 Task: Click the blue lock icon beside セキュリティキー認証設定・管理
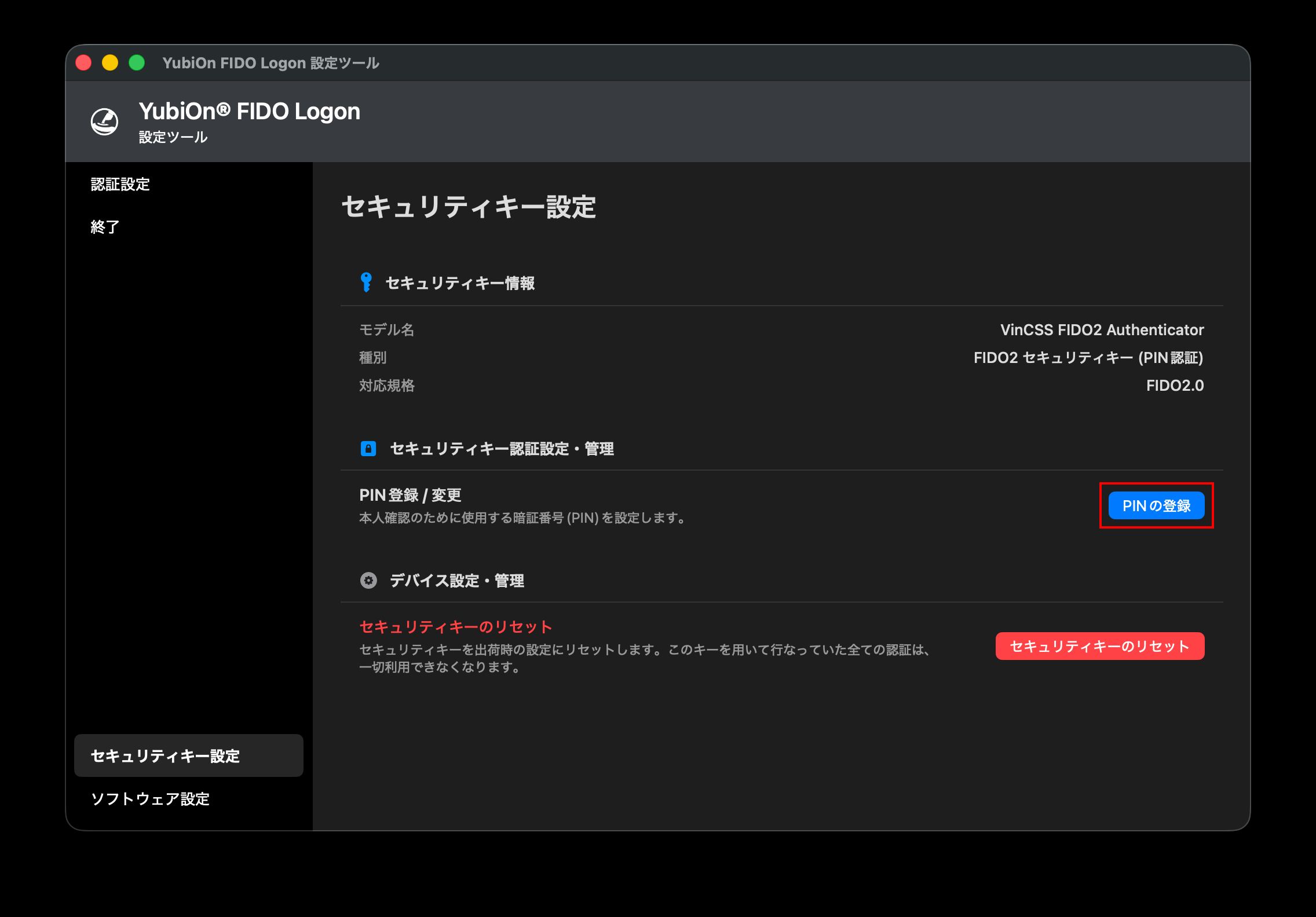(x=368, y=449)
